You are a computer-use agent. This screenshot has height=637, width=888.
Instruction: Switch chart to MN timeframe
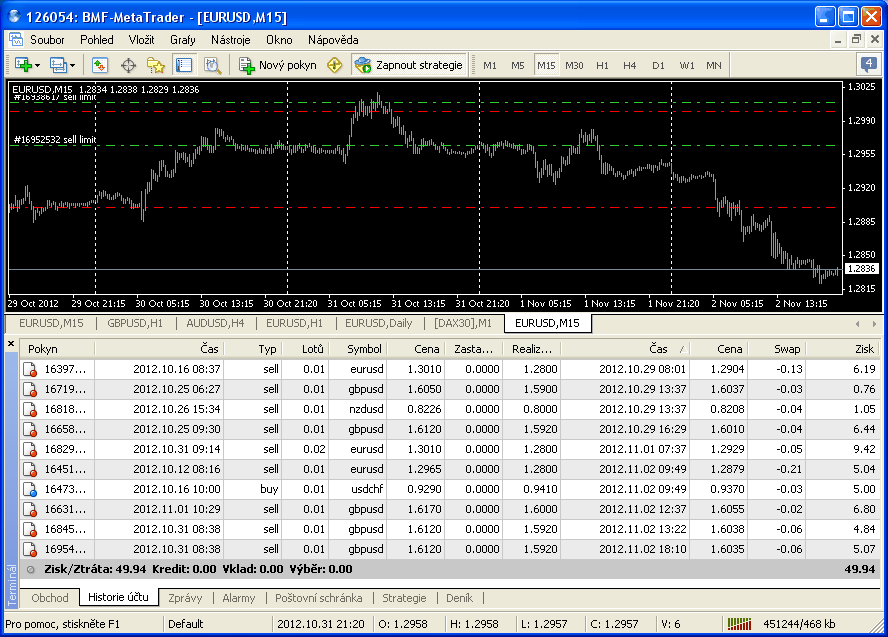714,66
